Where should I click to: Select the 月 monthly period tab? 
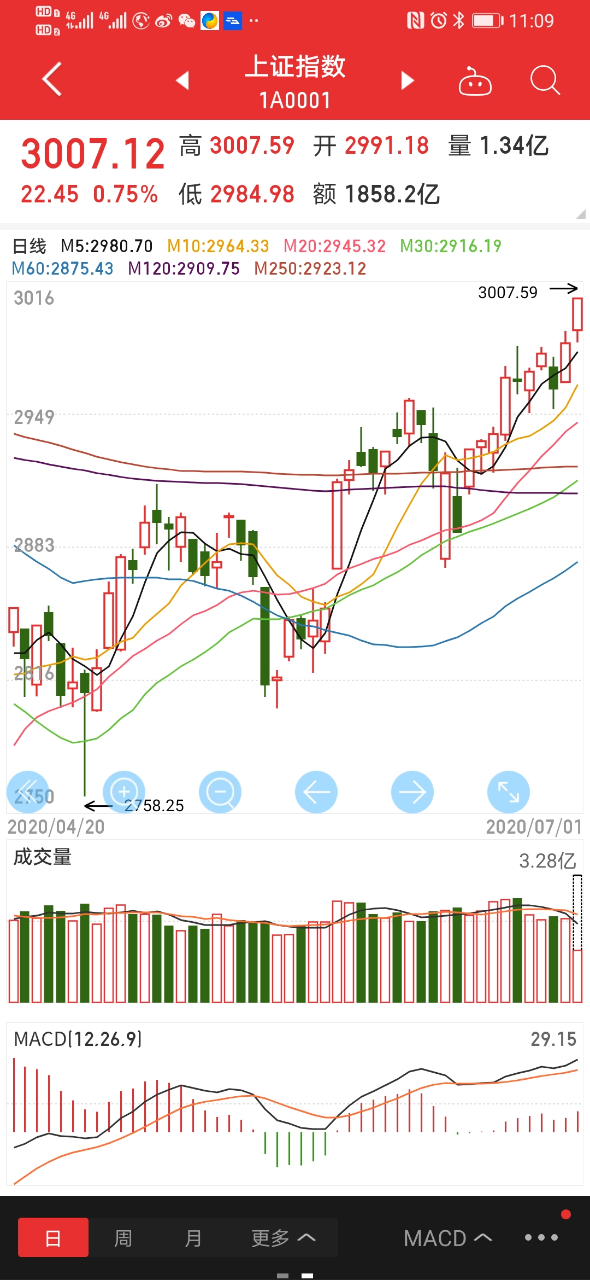pyautogui.click(x=193, y=1238)
